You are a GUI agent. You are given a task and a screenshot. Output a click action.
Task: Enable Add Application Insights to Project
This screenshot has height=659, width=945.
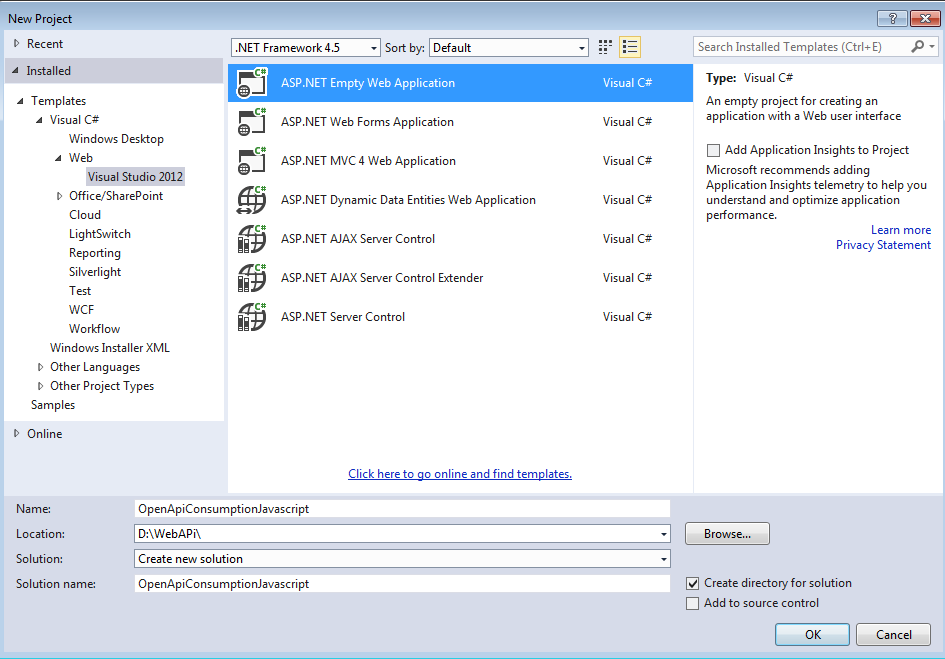713,150
